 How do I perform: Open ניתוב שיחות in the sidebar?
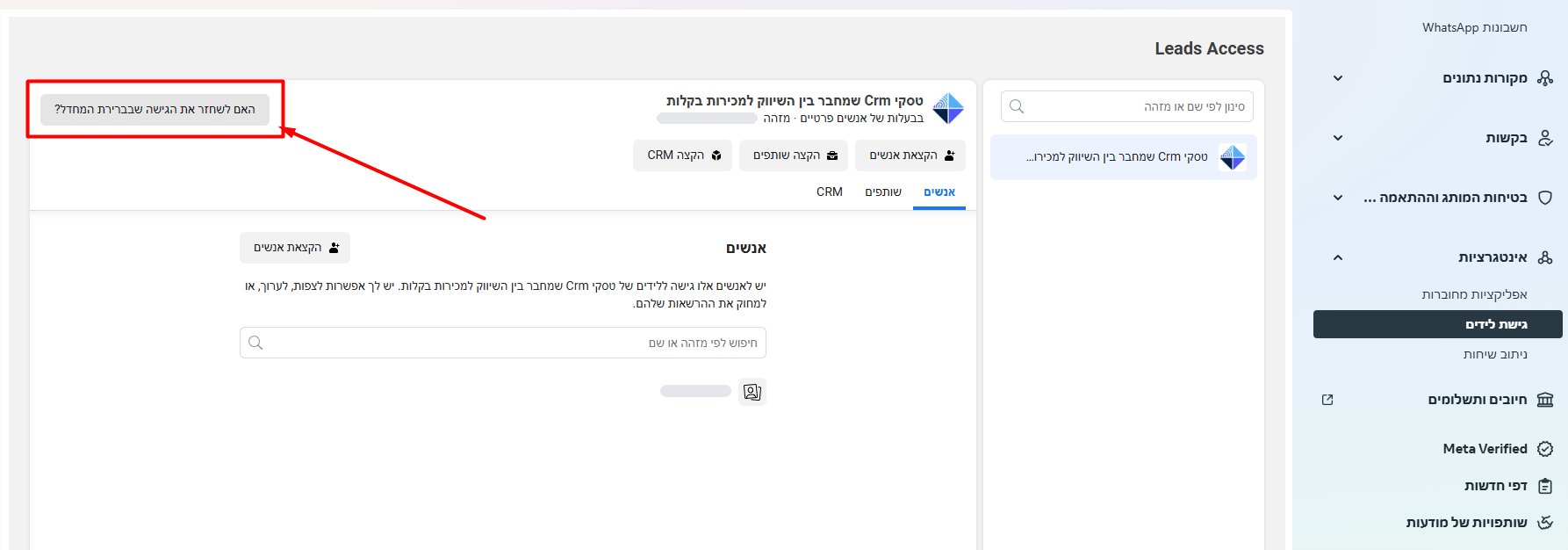pyautogui.click(x=1495, y=354)
